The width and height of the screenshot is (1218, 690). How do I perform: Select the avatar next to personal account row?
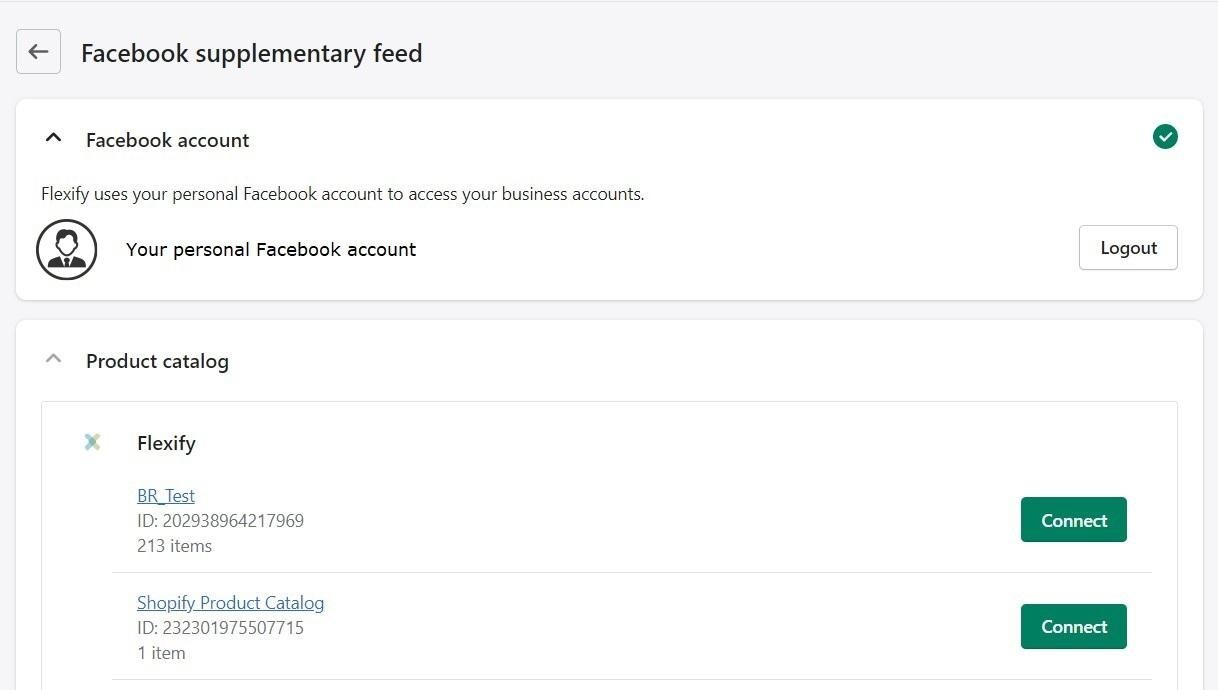point(66,249)
